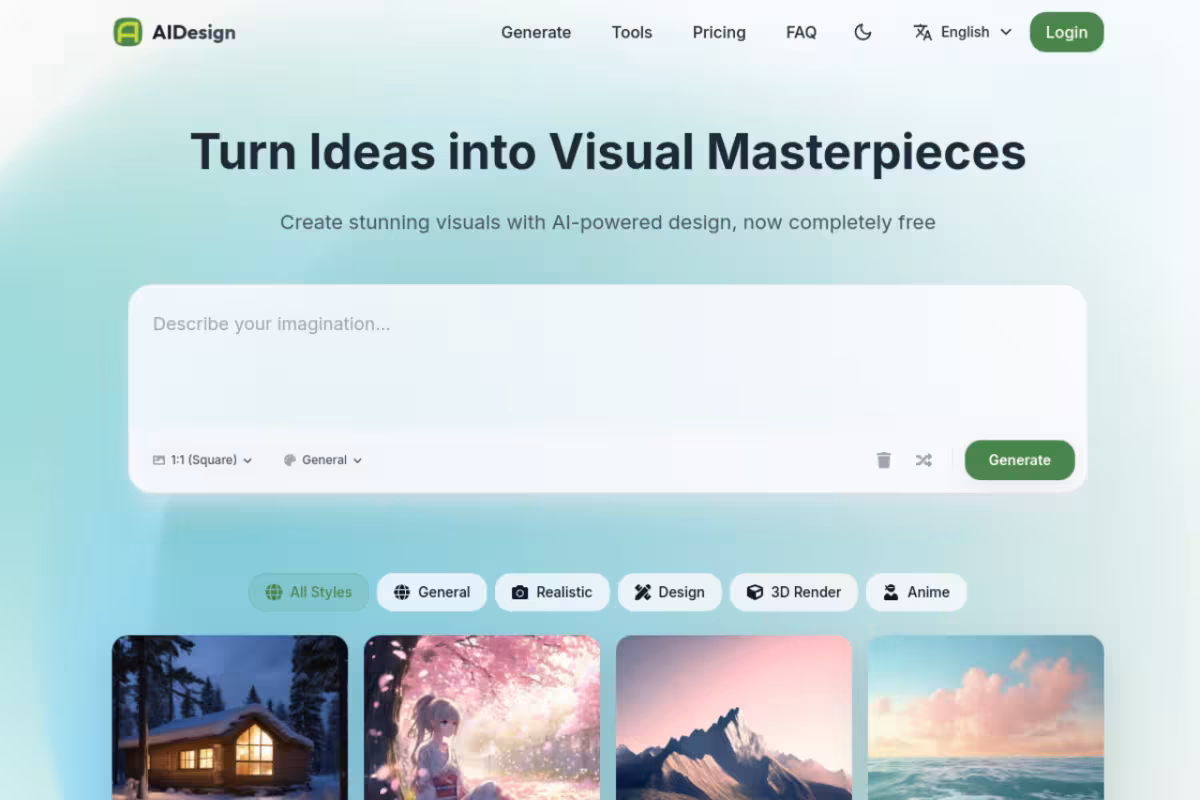Toggle dark mode with the moon icon
Viewport: 1200px width, 800px height.
(x=863, y=32)
